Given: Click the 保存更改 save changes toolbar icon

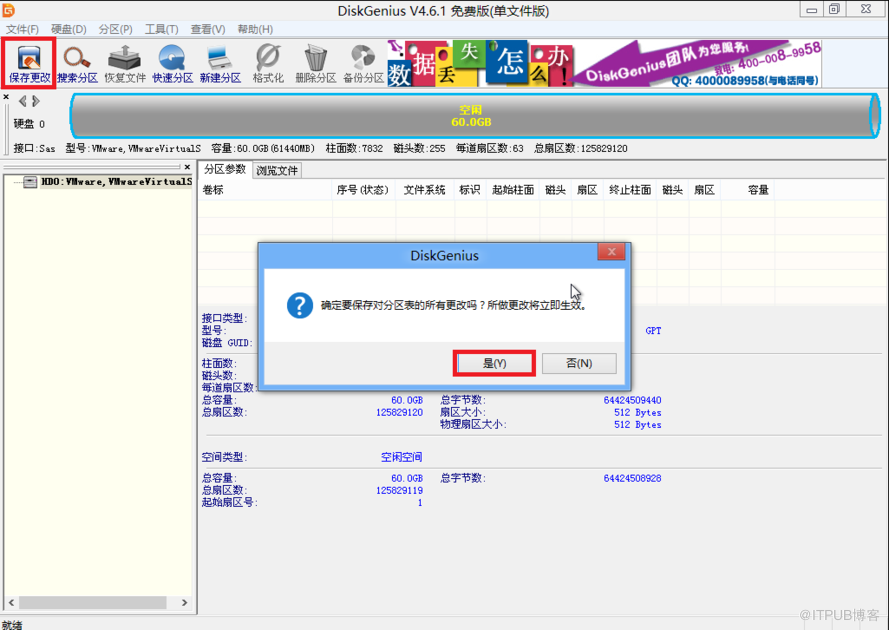Looking at the screenshot, I should click(x=29, y=64).
